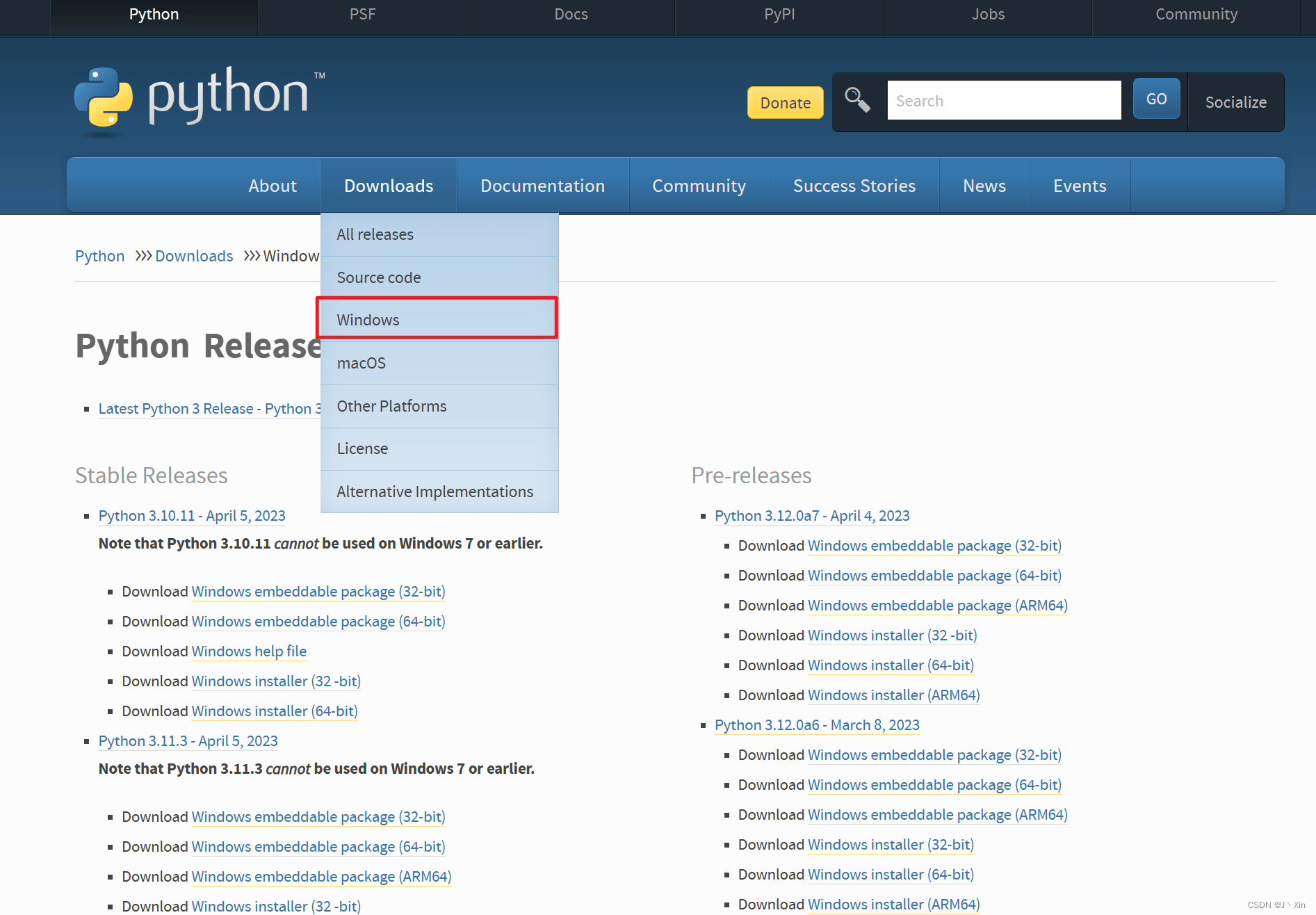Download 3.10.11 Windows embeddable package (64-bit)
The image size is (1316, 915).
pos(318,622)
